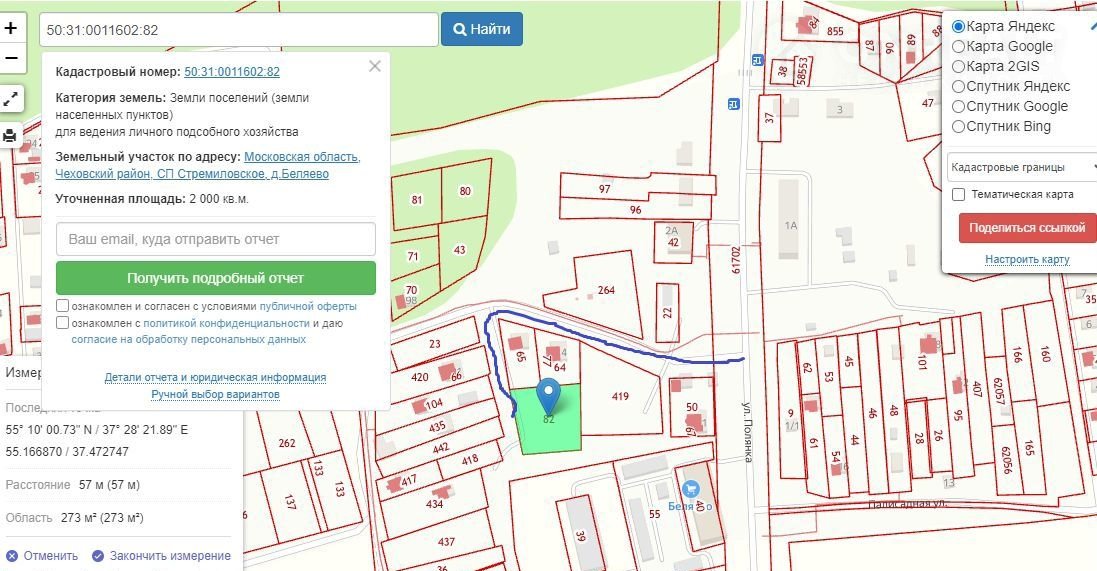Click the Отменить cancel measurement icon

pos(12,556)
